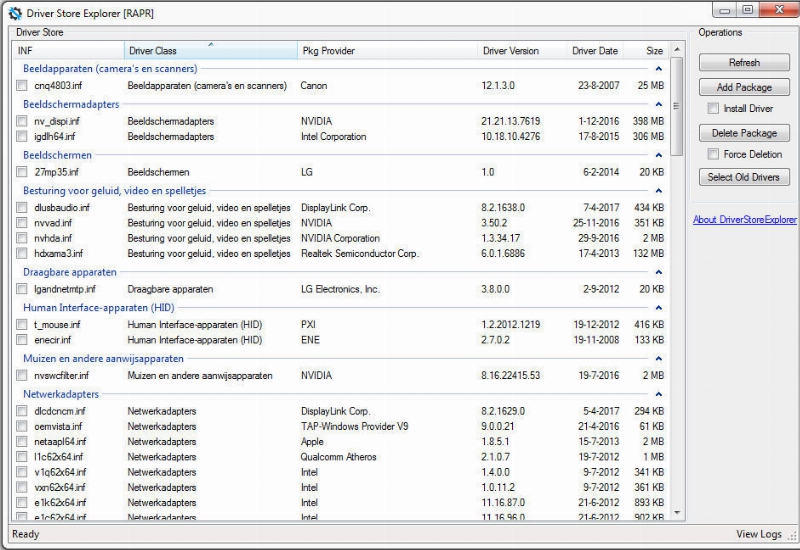
Task: Click the Delete Package button
Action: tap(744, 133)
